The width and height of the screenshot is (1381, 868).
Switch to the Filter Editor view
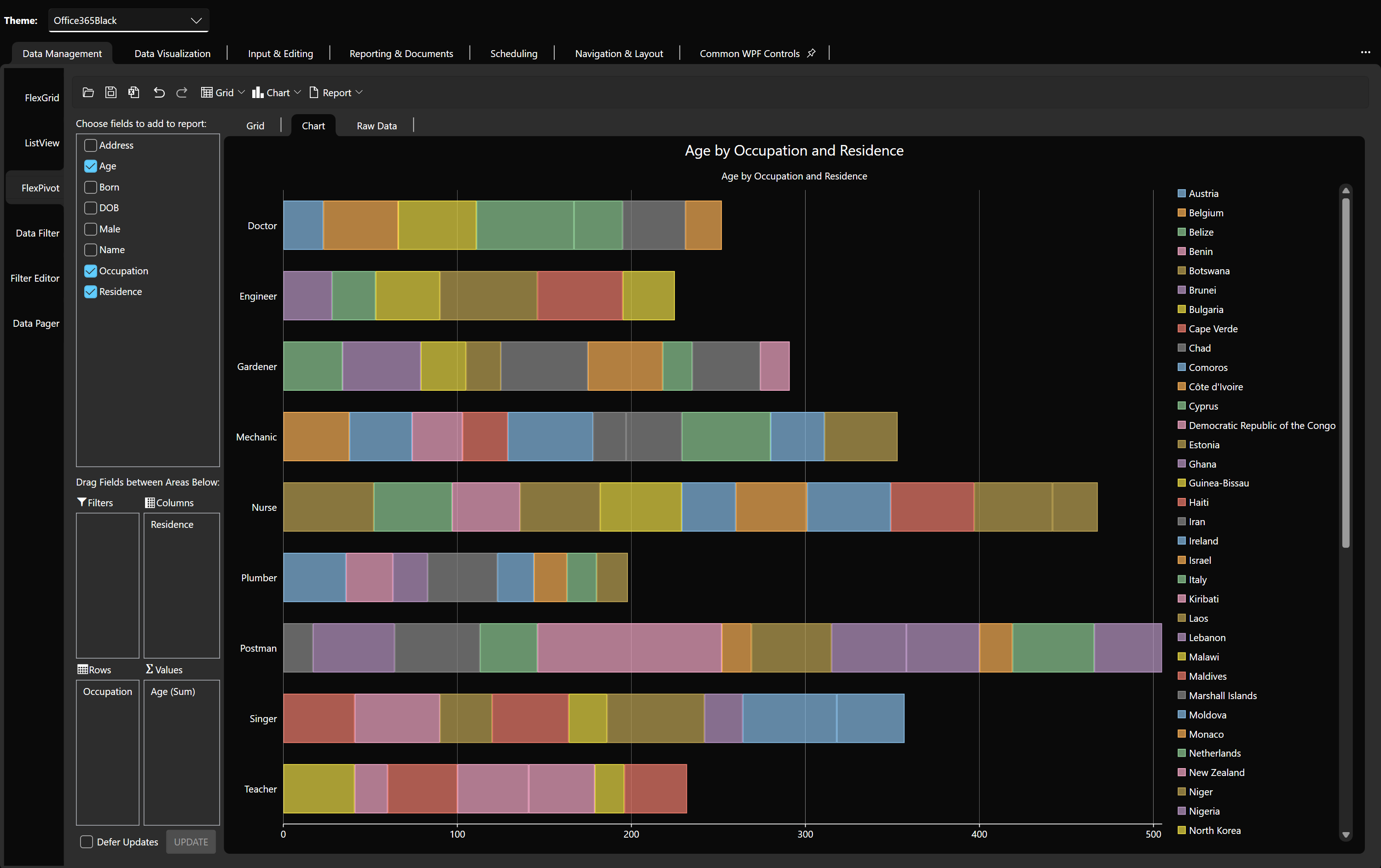pyautogui.click(x=35, y=278)
